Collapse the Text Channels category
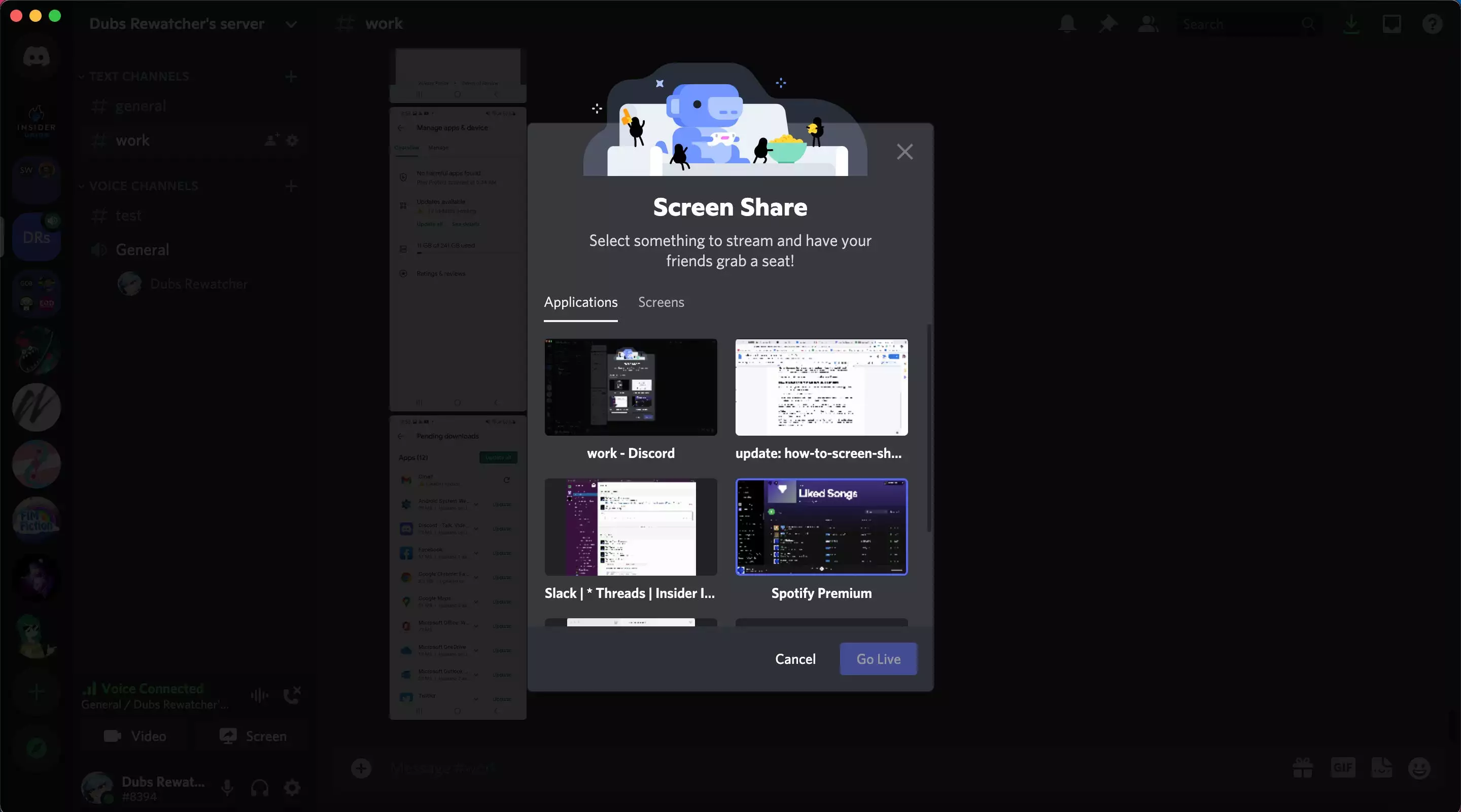This screenshot has width=1461, height=812. tap(139, 77)
